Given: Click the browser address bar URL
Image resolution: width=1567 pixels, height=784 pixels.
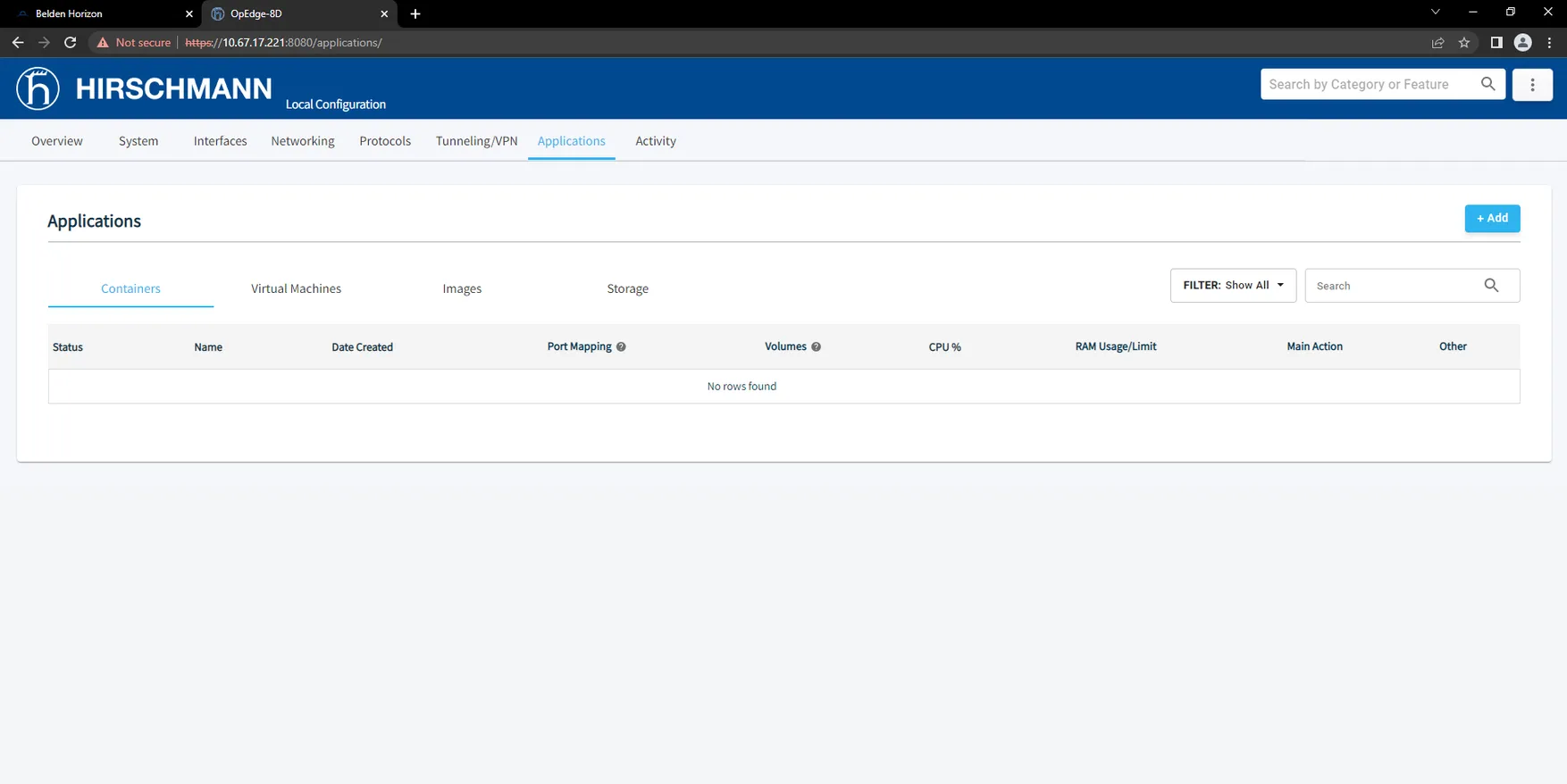Looking at the screenshot, I should pos(283,42).
